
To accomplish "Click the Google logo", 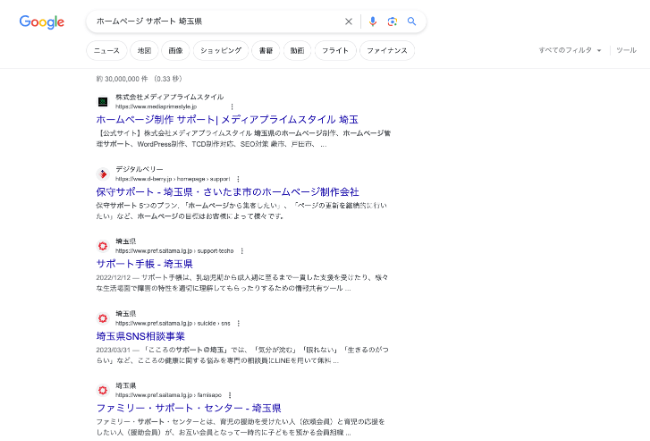I will [42, 22].
